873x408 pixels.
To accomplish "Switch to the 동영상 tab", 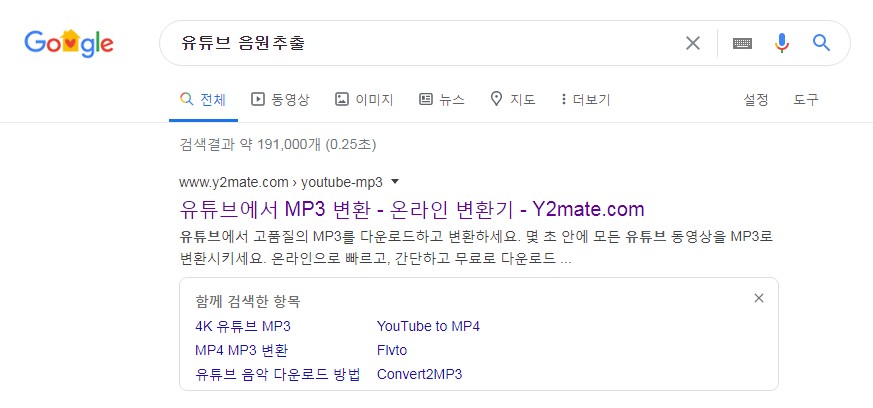I will click(280, 100).
